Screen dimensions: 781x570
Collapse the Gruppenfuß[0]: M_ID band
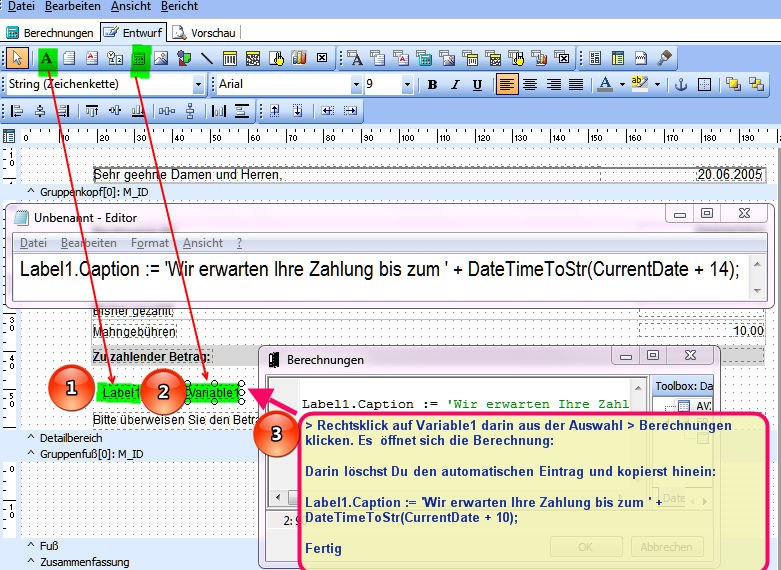tap(31, 454)
